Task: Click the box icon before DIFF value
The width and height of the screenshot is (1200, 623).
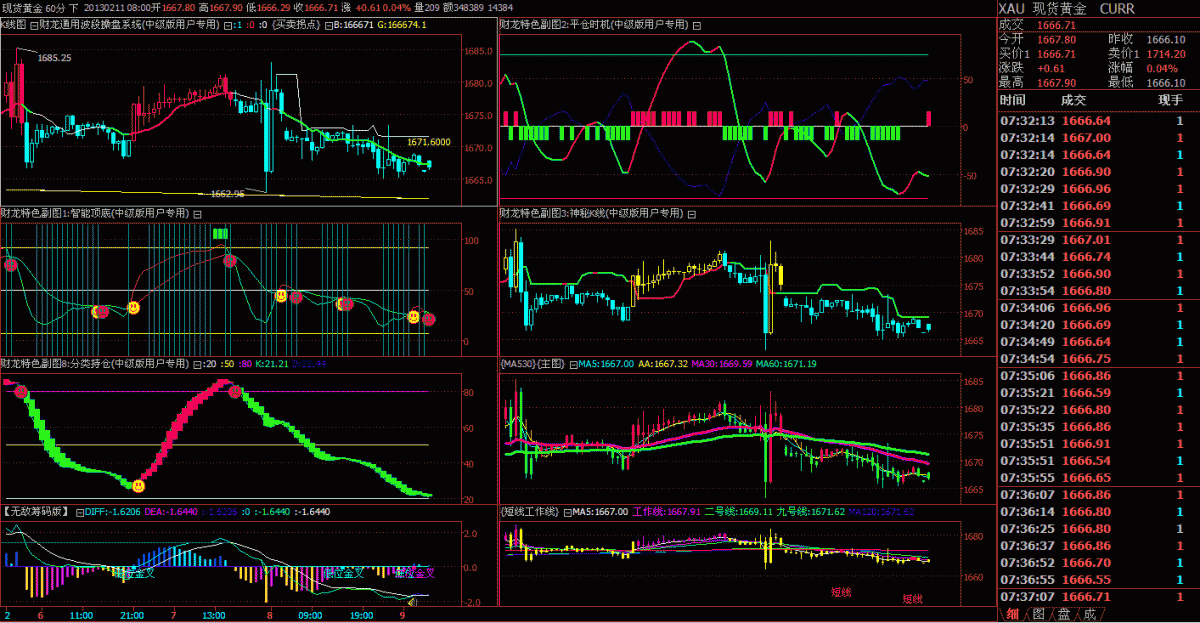Action: pyautogui.click(x=77, y=511)
